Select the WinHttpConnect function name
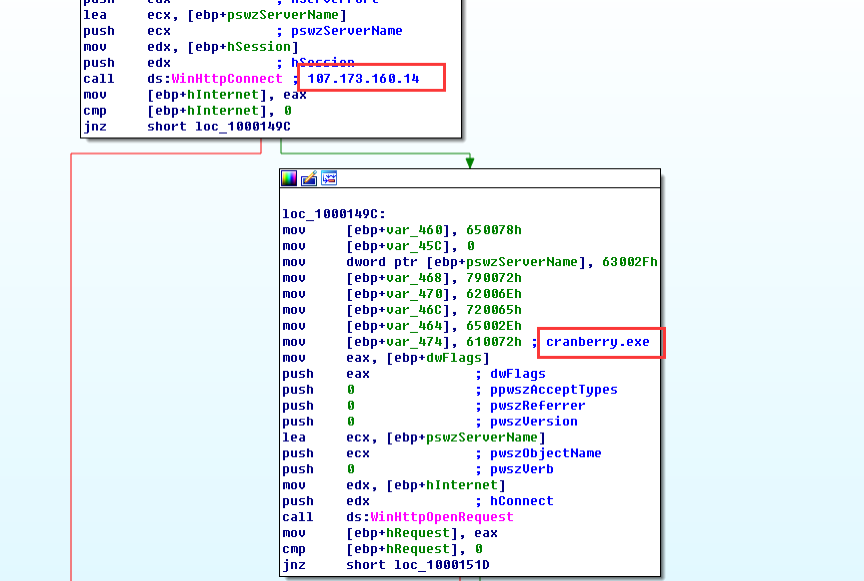Viewport: 864px width, 581px height. point(226,79)
